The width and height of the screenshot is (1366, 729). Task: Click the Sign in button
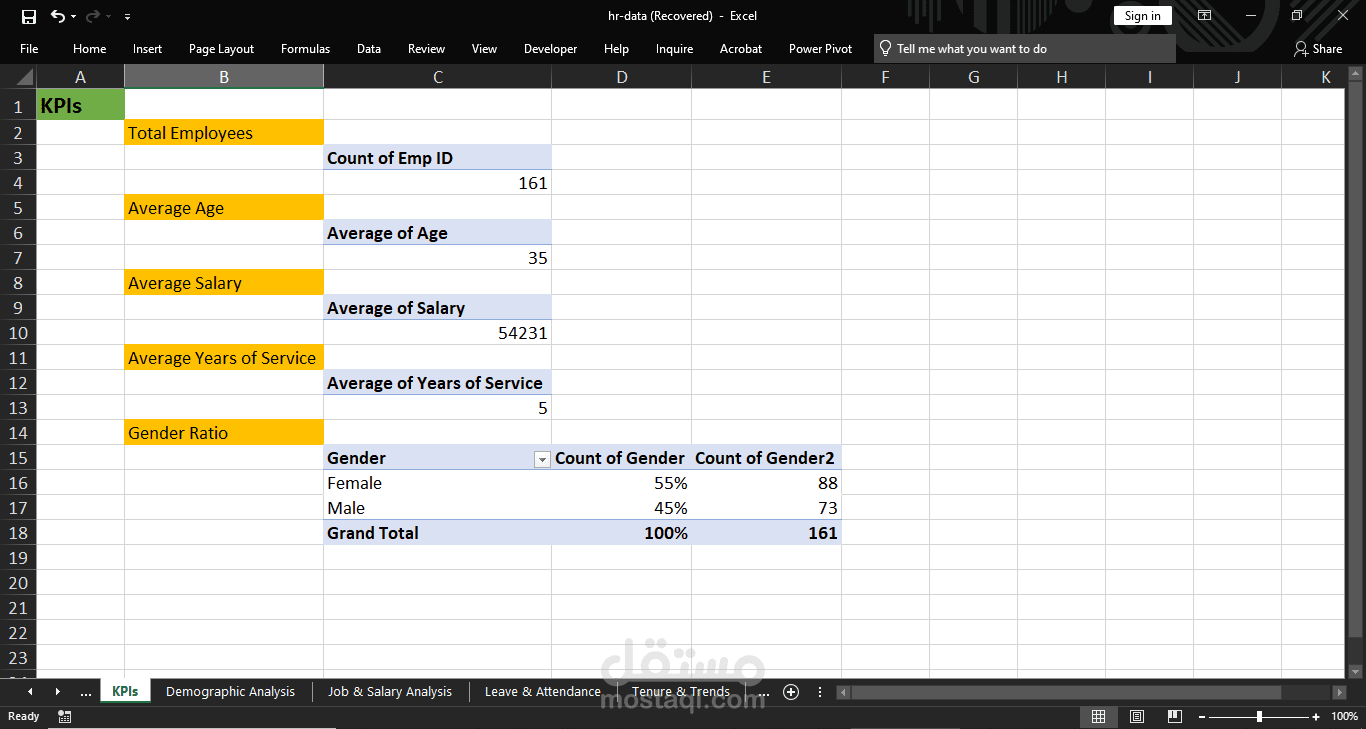pos(1142,16)
